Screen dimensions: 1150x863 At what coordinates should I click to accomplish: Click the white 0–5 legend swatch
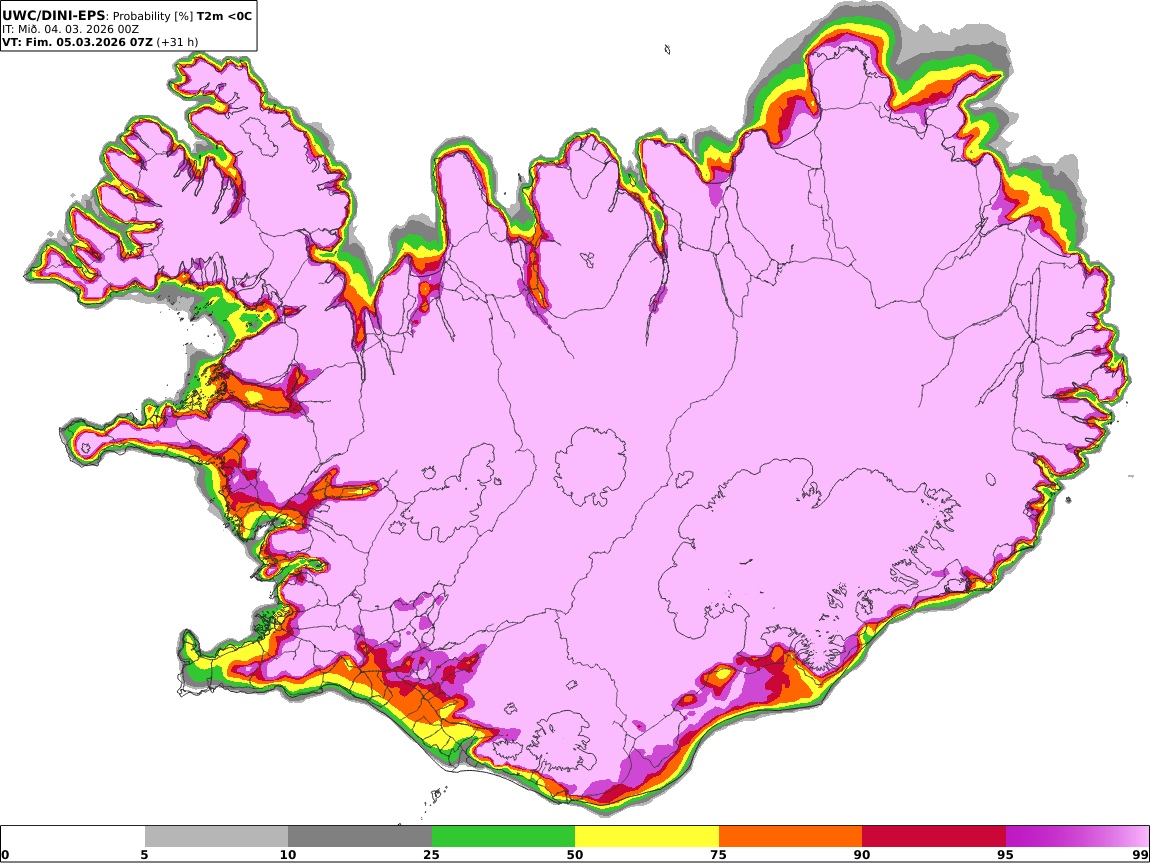coord(73,836)
